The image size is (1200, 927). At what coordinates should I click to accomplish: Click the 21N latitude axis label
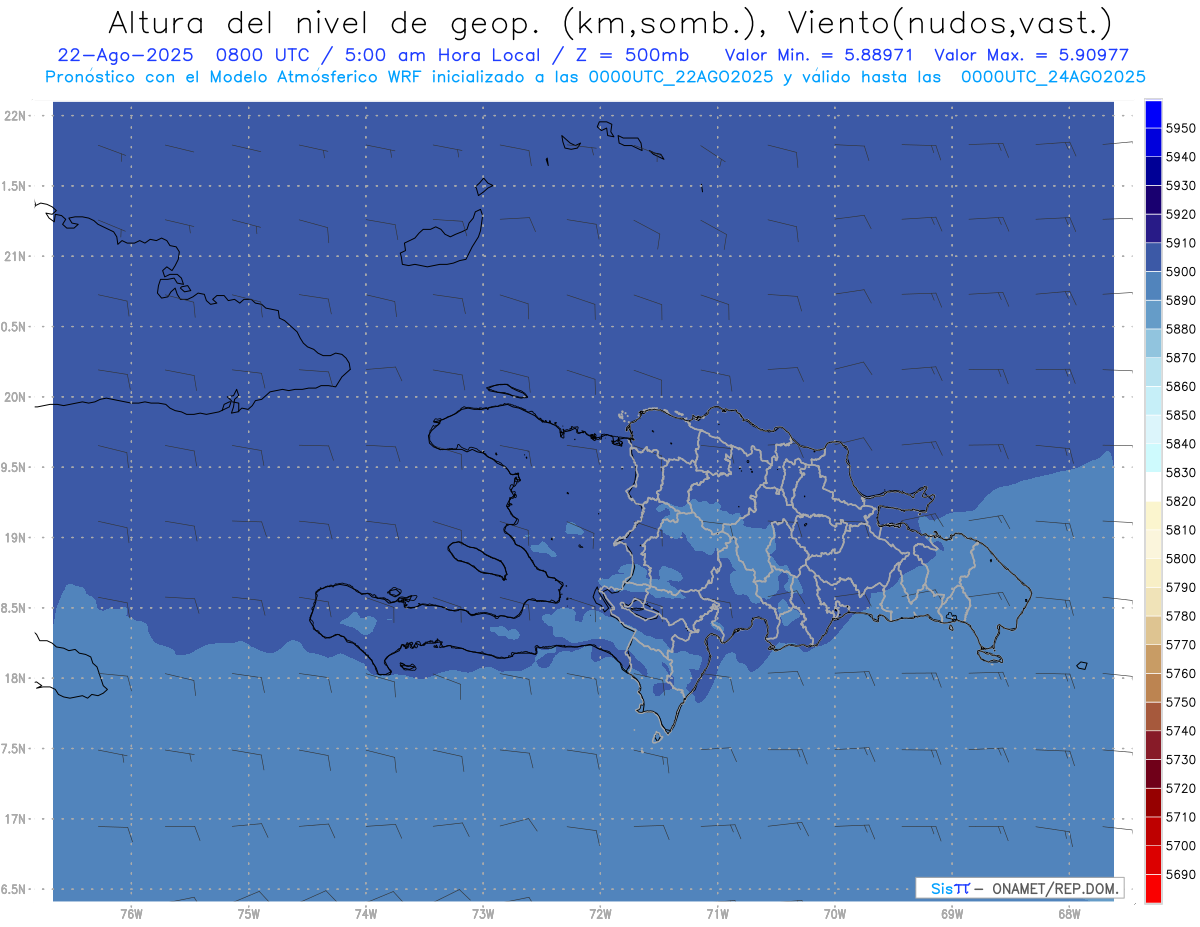16,257
